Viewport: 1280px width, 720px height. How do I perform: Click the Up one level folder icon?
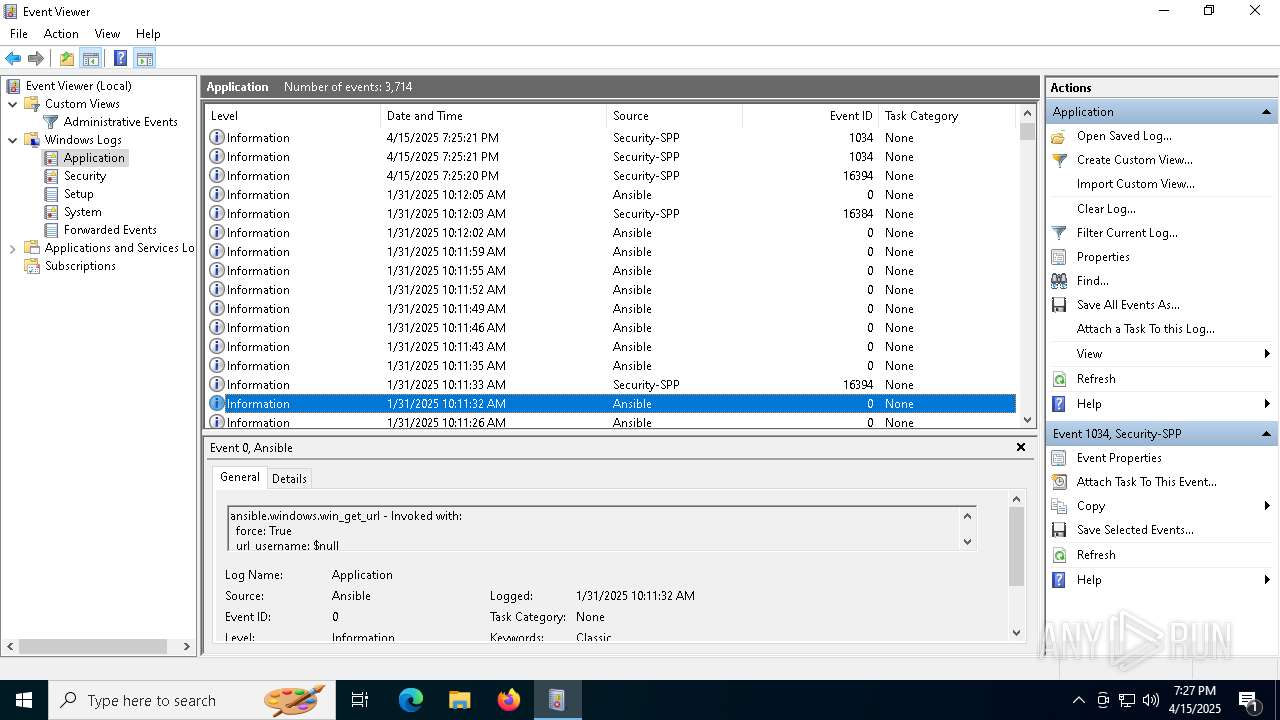click(x=67, y=58)
